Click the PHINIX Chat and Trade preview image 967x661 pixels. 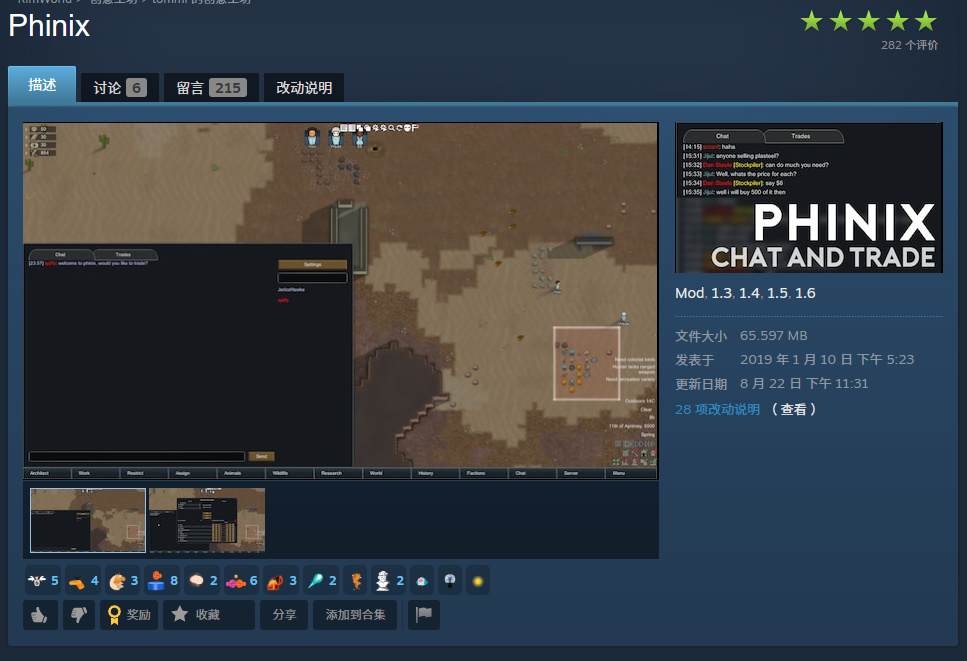click(x=809, y=197)
